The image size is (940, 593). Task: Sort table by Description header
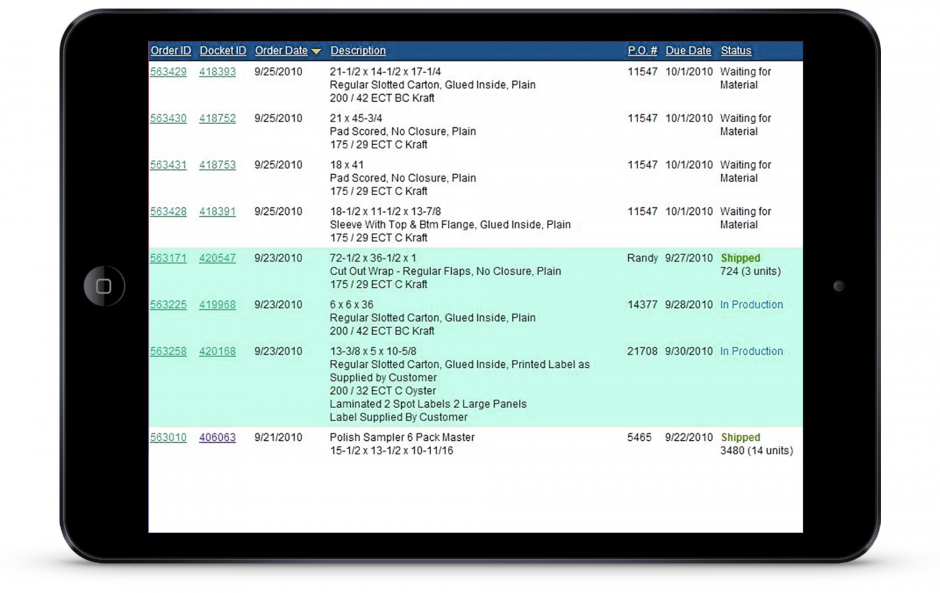(358, 51)
